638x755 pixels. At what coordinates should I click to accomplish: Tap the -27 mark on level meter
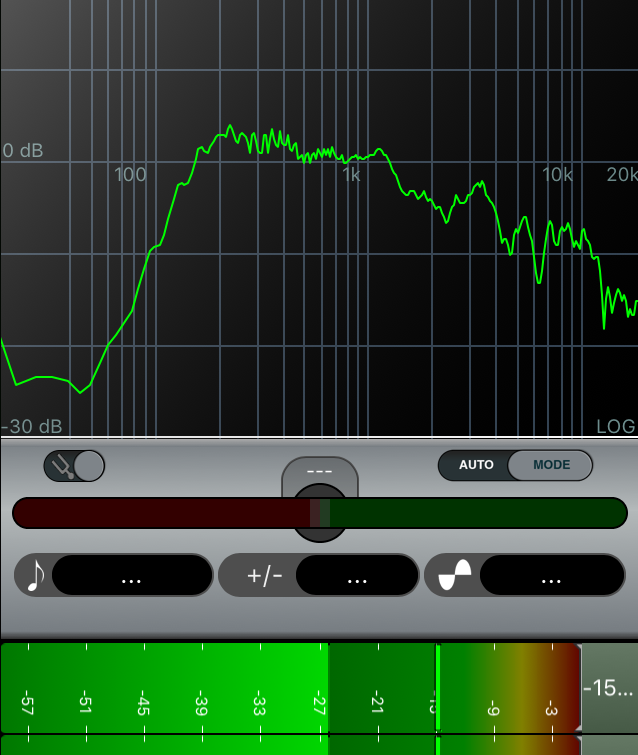pos(318,704)
